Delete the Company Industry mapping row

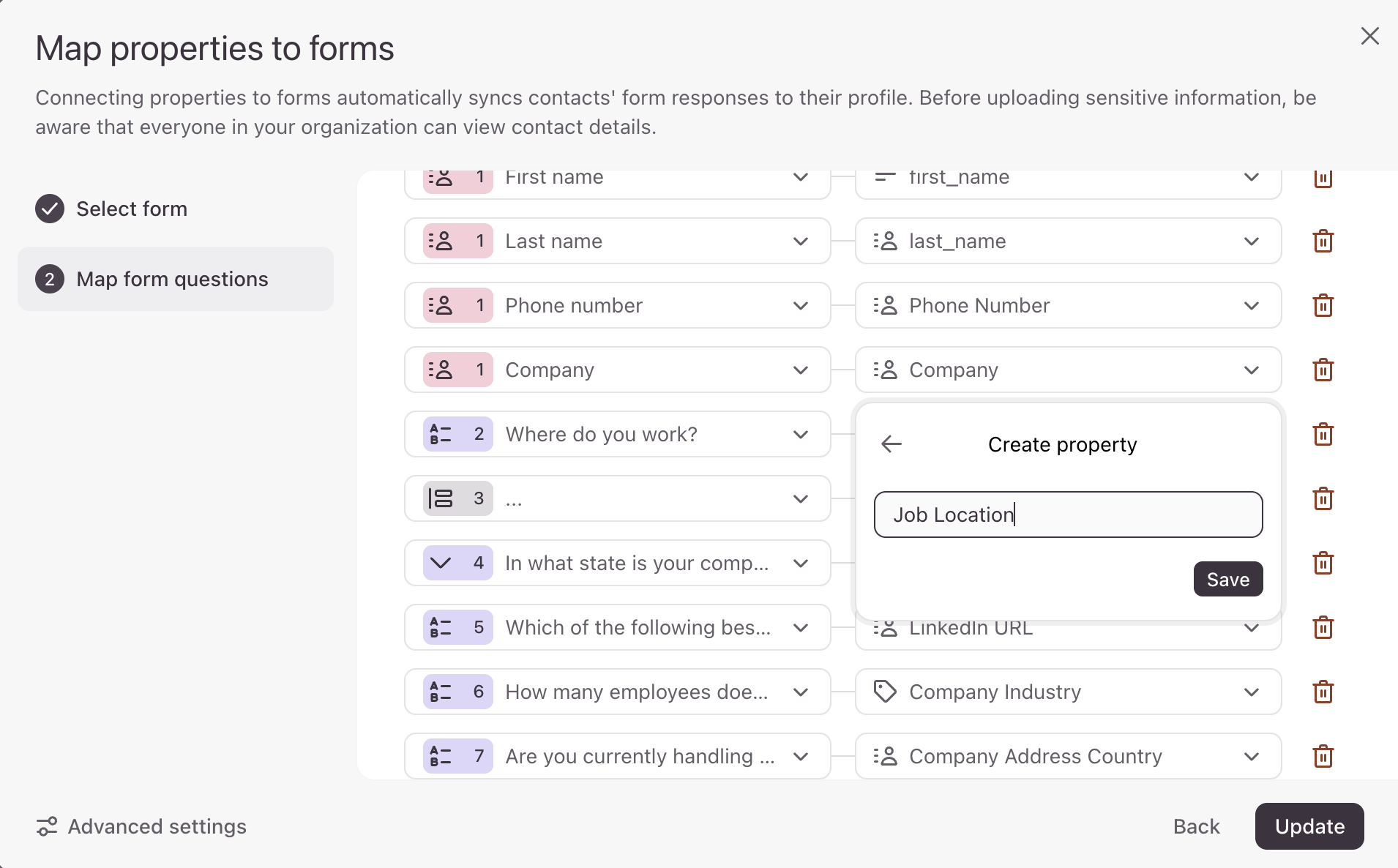1323,692
